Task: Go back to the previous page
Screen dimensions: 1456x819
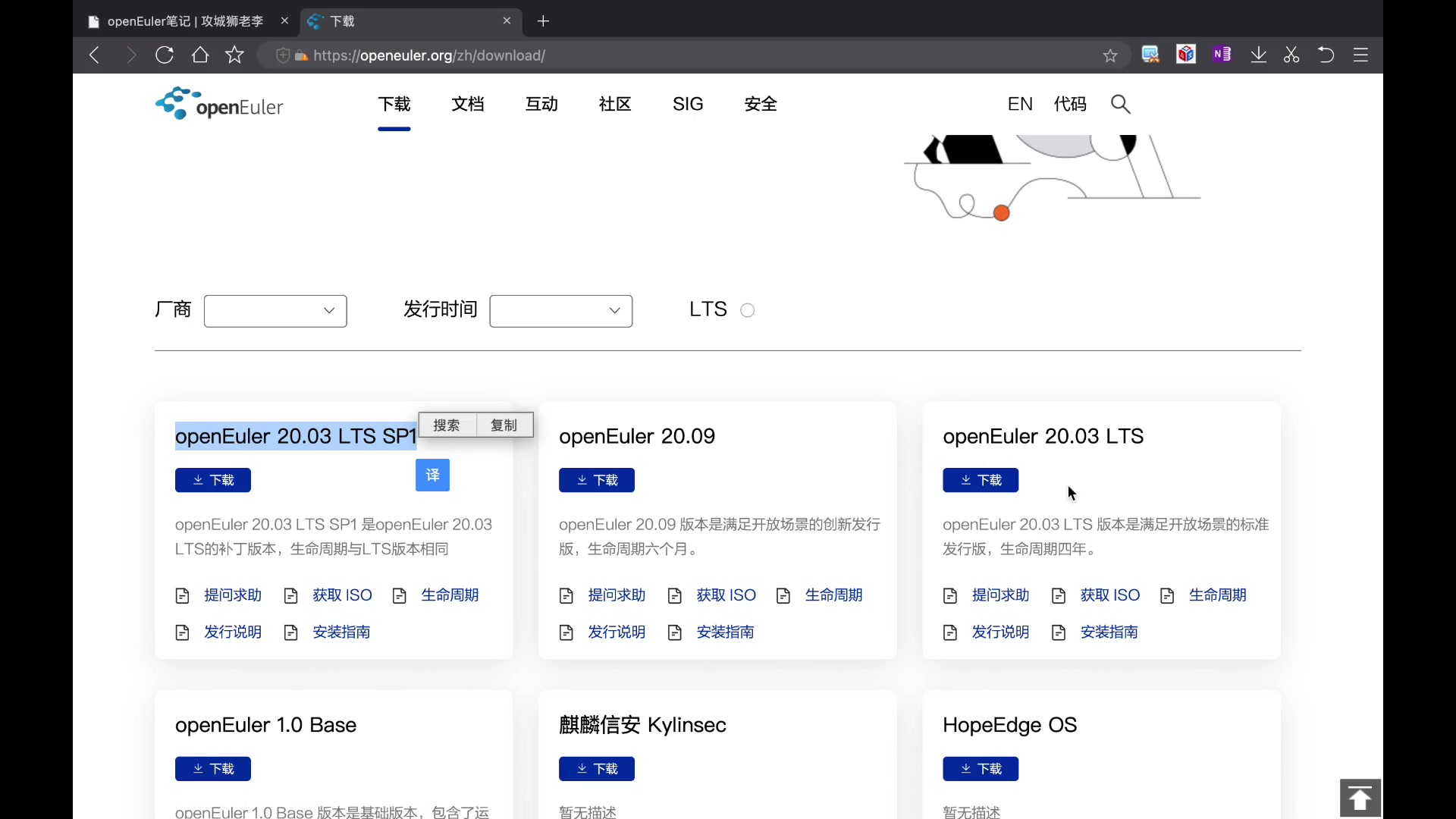Action: point(94,55)
